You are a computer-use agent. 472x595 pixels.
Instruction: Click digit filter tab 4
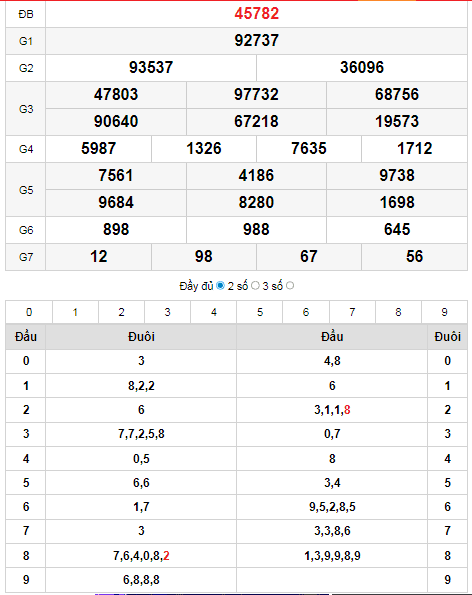click(214, 312)
